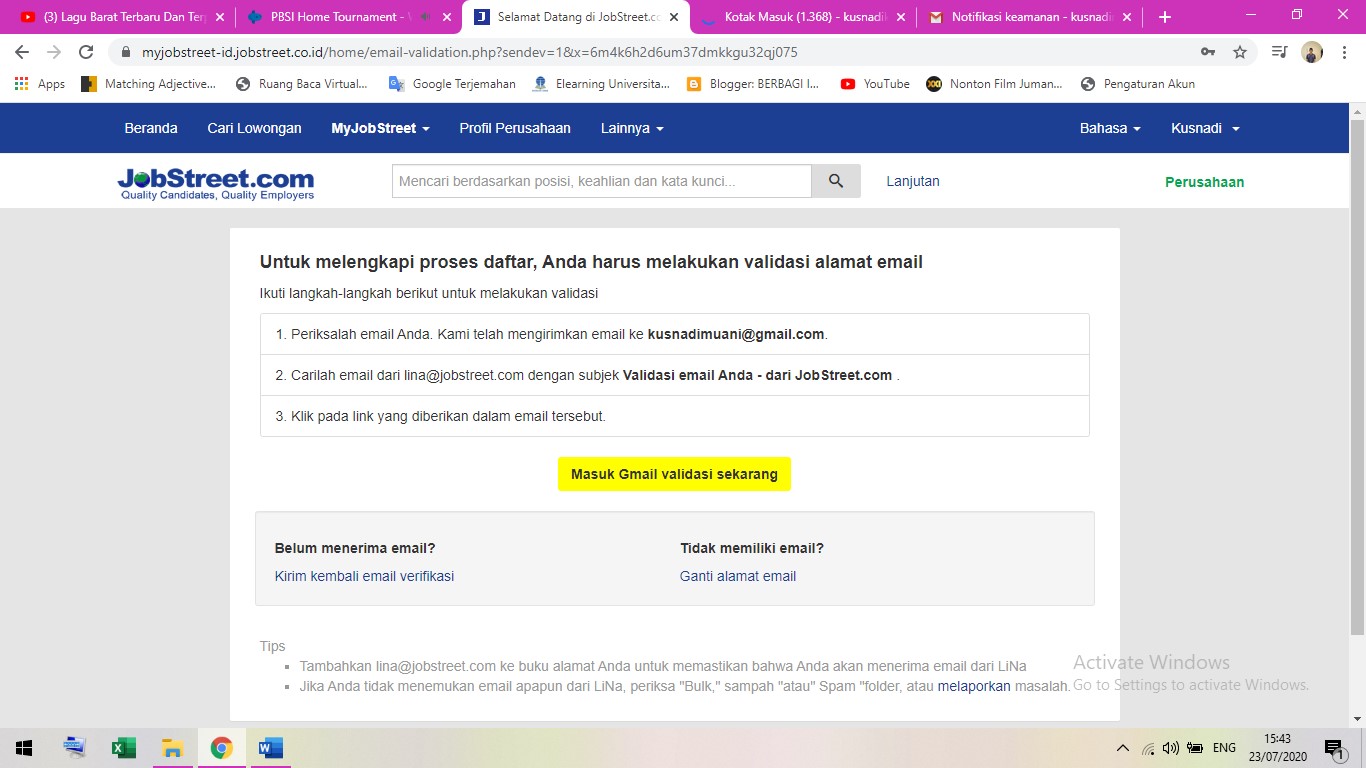This screenshot has height=768, width=1366.
Task: Open Chrome profile avatar
Action: [1312, 52]
